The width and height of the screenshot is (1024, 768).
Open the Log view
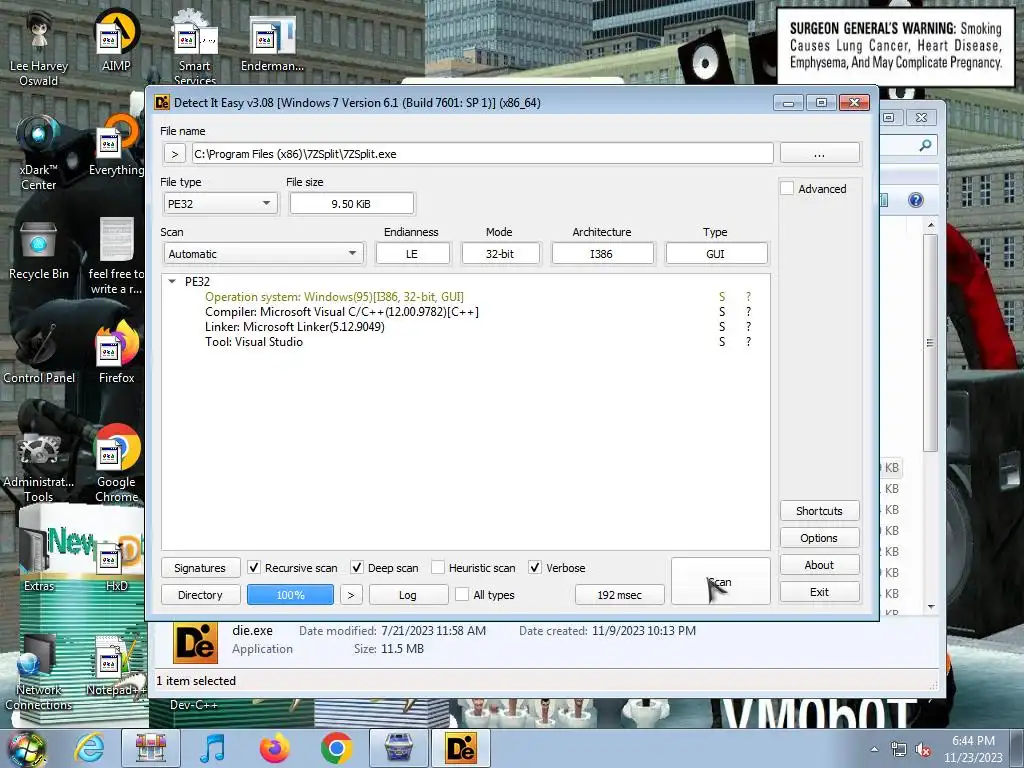click(x=408, y=594)
